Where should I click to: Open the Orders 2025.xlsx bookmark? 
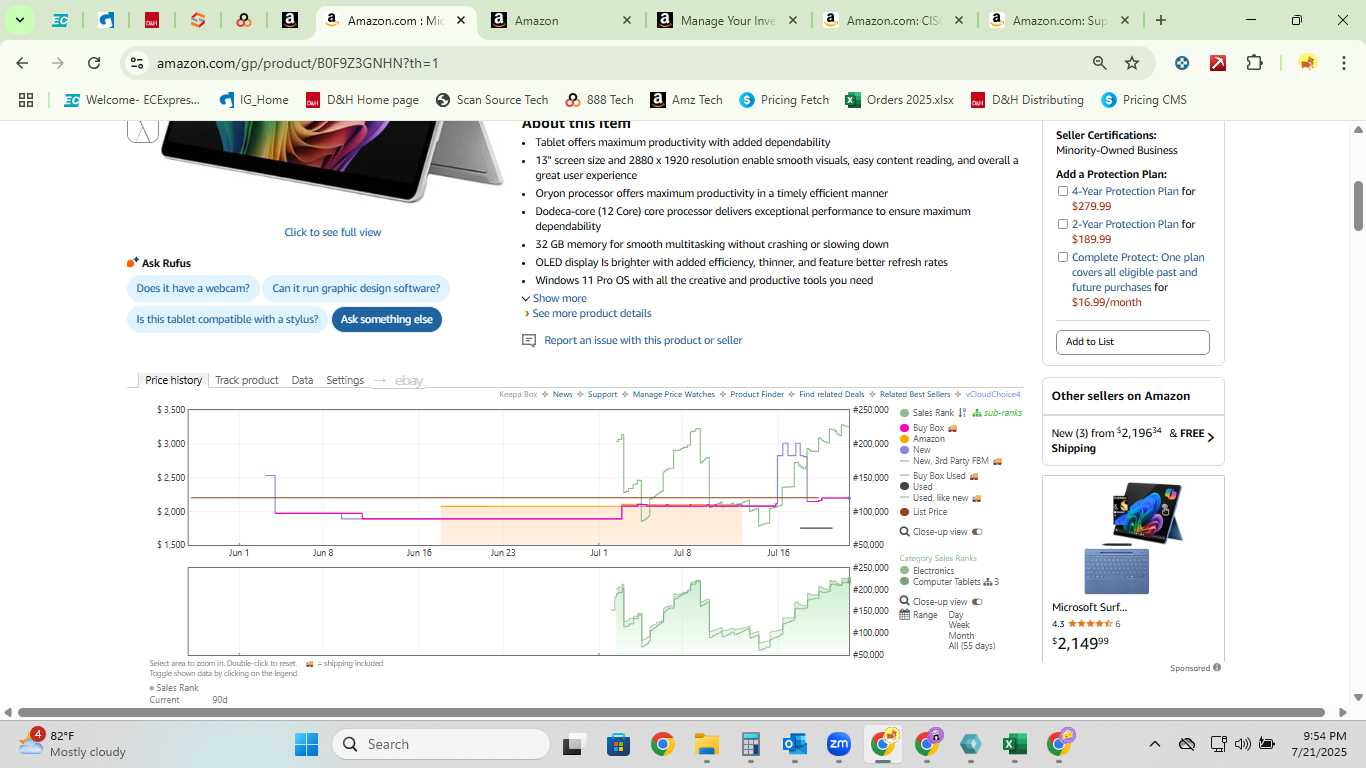coord(899,100)
